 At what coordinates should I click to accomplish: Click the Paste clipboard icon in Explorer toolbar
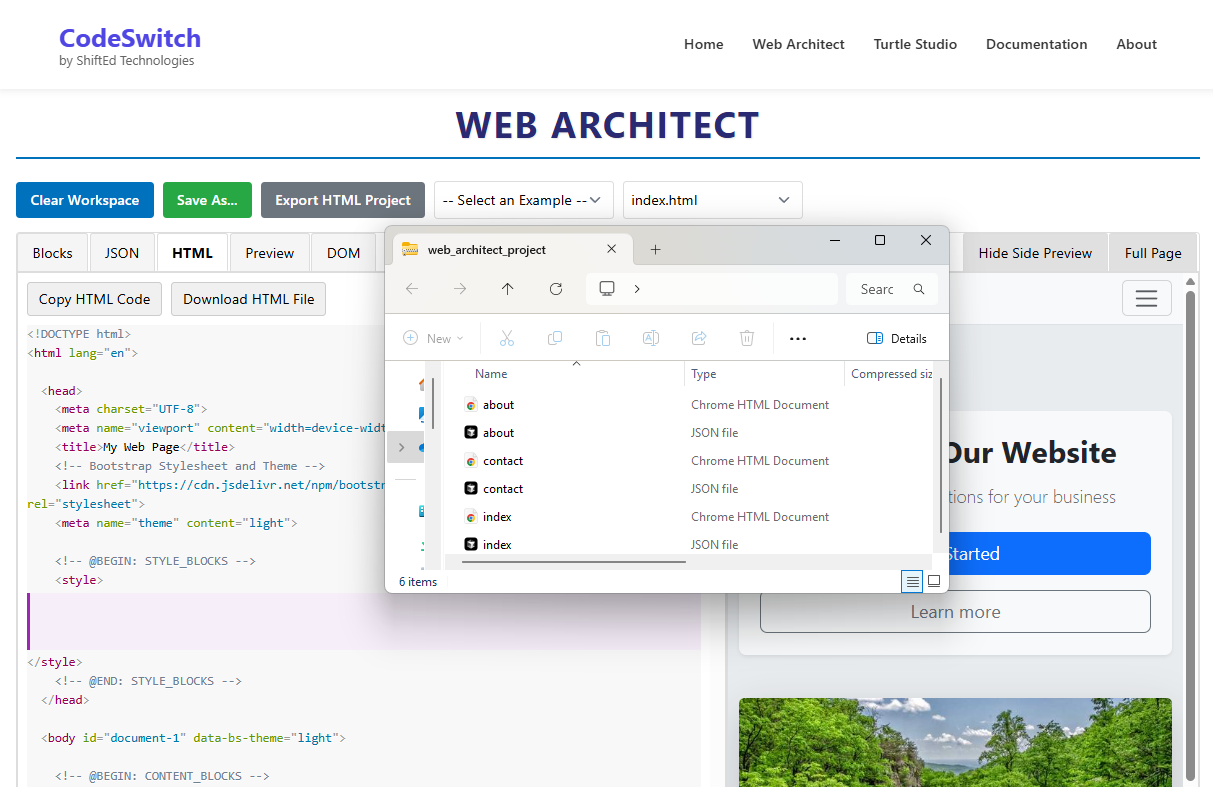603,338
